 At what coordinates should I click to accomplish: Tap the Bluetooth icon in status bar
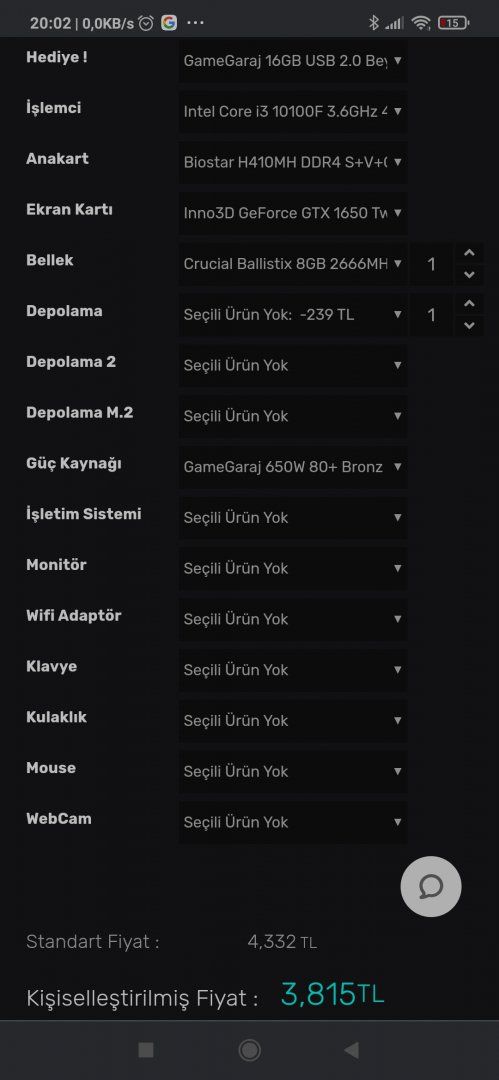tap(374, 23)
